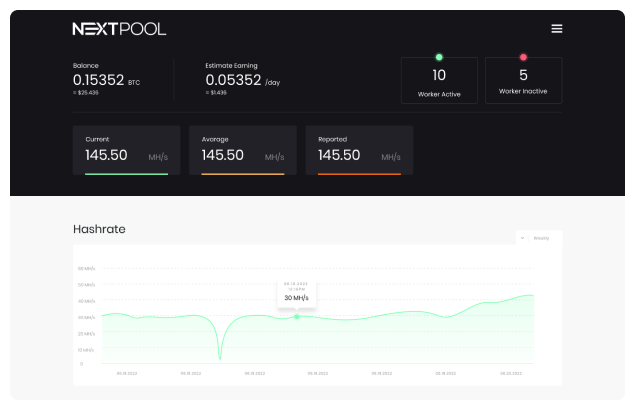Click the red Worker Inactive status dot
Viewport: 635px width, 410px height.
click(523, 57)
